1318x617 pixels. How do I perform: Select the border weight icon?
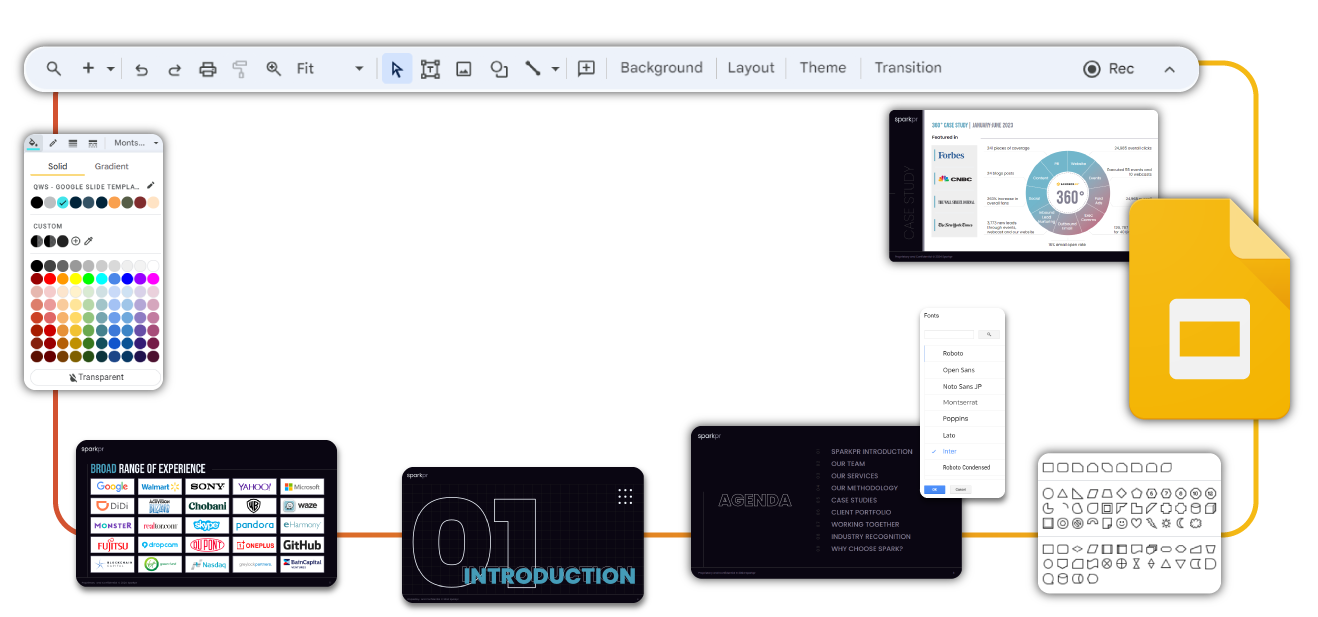click(x=72, y=142)
